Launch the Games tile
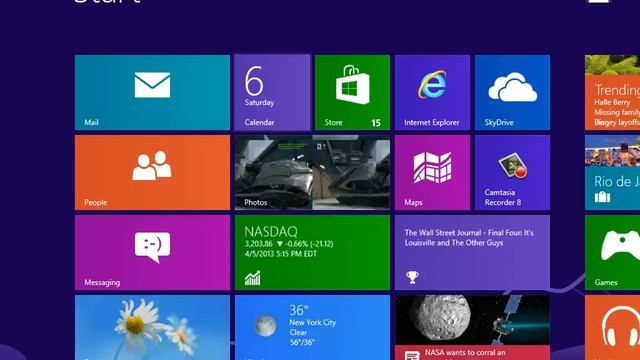Screen dimensions: 640x360 coord(612,253)
